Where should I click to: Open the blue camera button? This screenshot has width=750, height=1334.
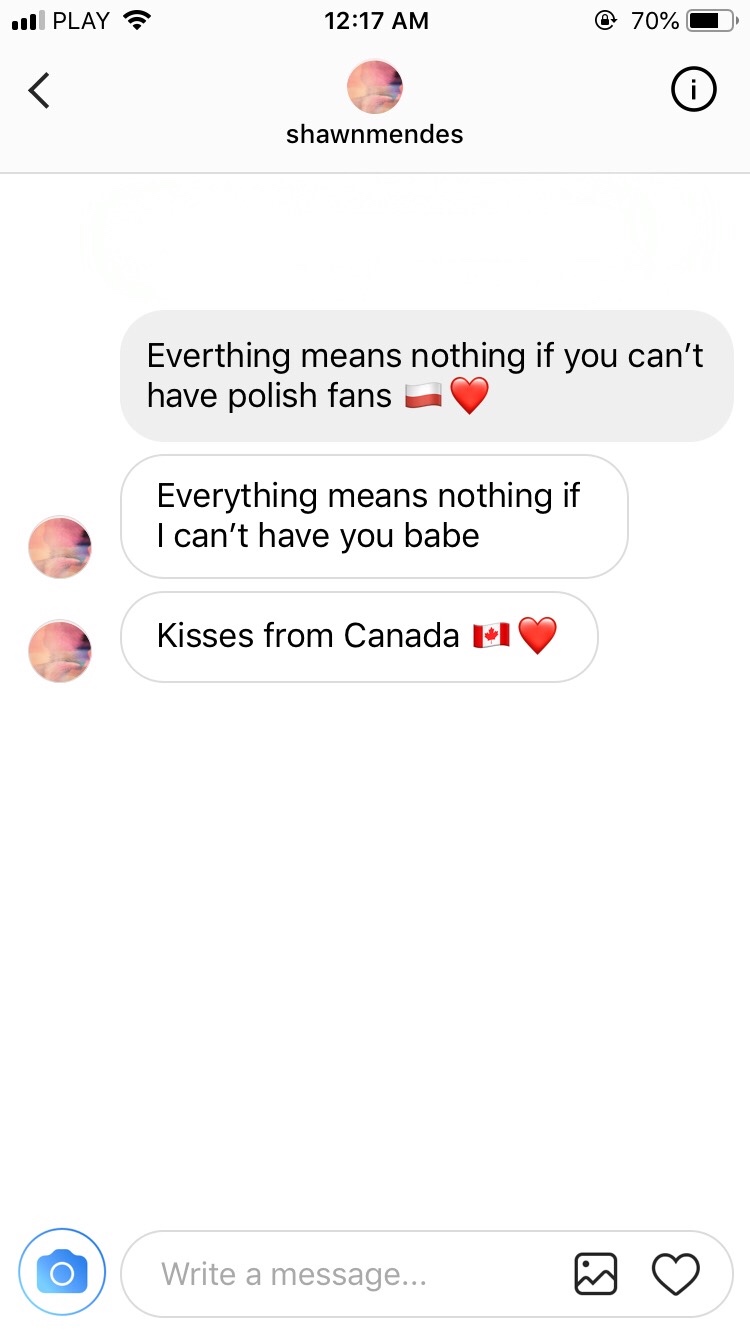62,1273
